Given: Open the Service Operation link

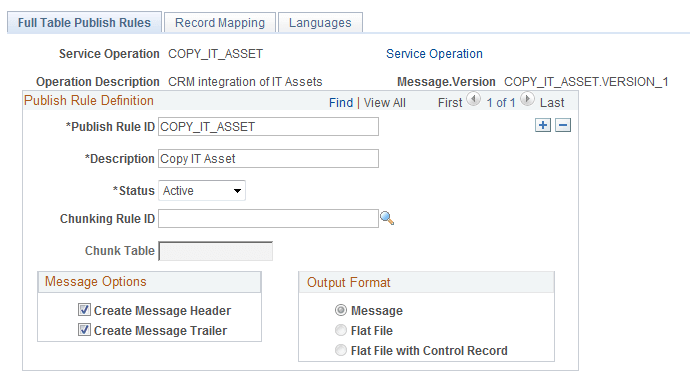Looking at the screenshot, I should coord(434,54).
